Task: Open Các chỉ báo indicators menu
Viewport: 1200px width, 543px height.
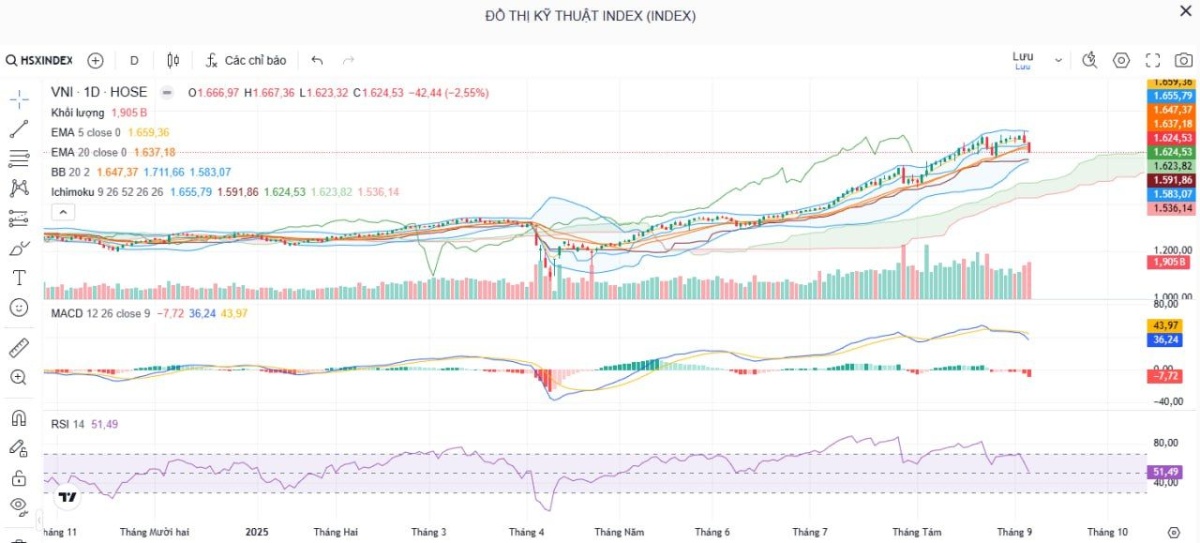Action: [x=246, y=60]
